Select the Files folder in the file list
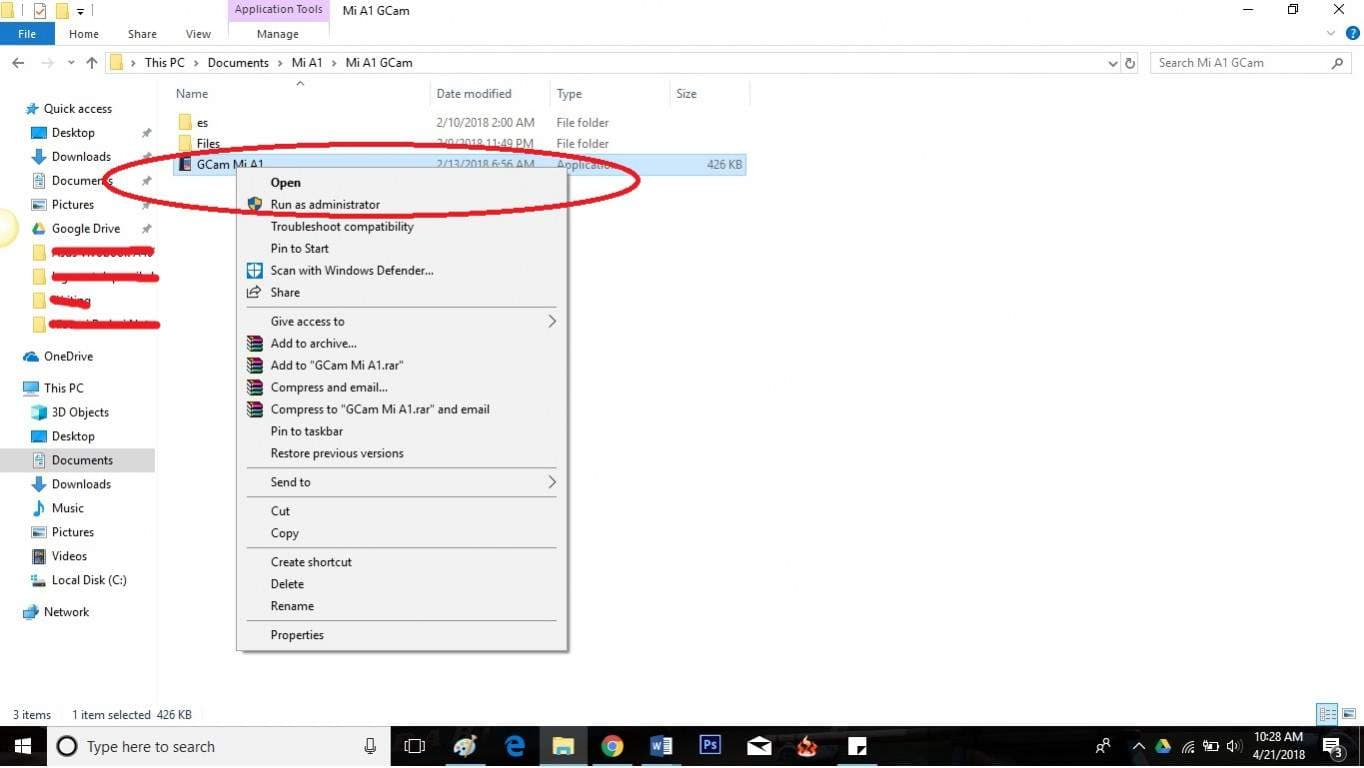1364x768 pixels. point(208,143)
